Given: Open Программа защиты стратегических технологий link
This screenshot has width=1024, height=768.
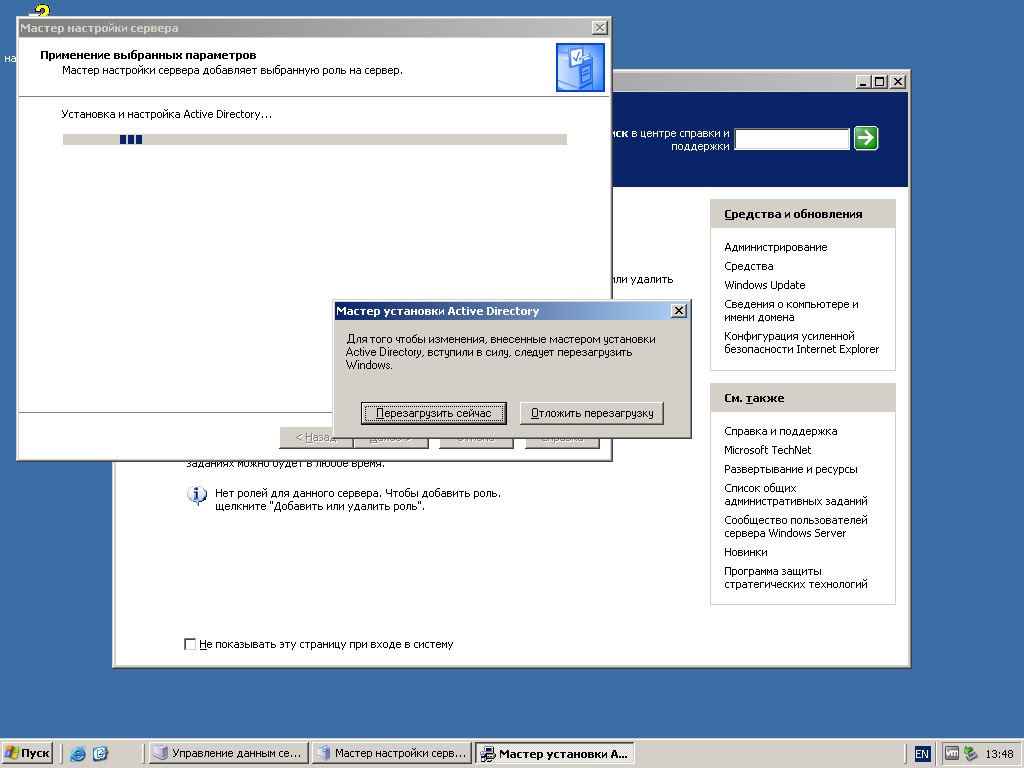Looking at the screenshot, I should pyautogui.click(x=795, y=577).
